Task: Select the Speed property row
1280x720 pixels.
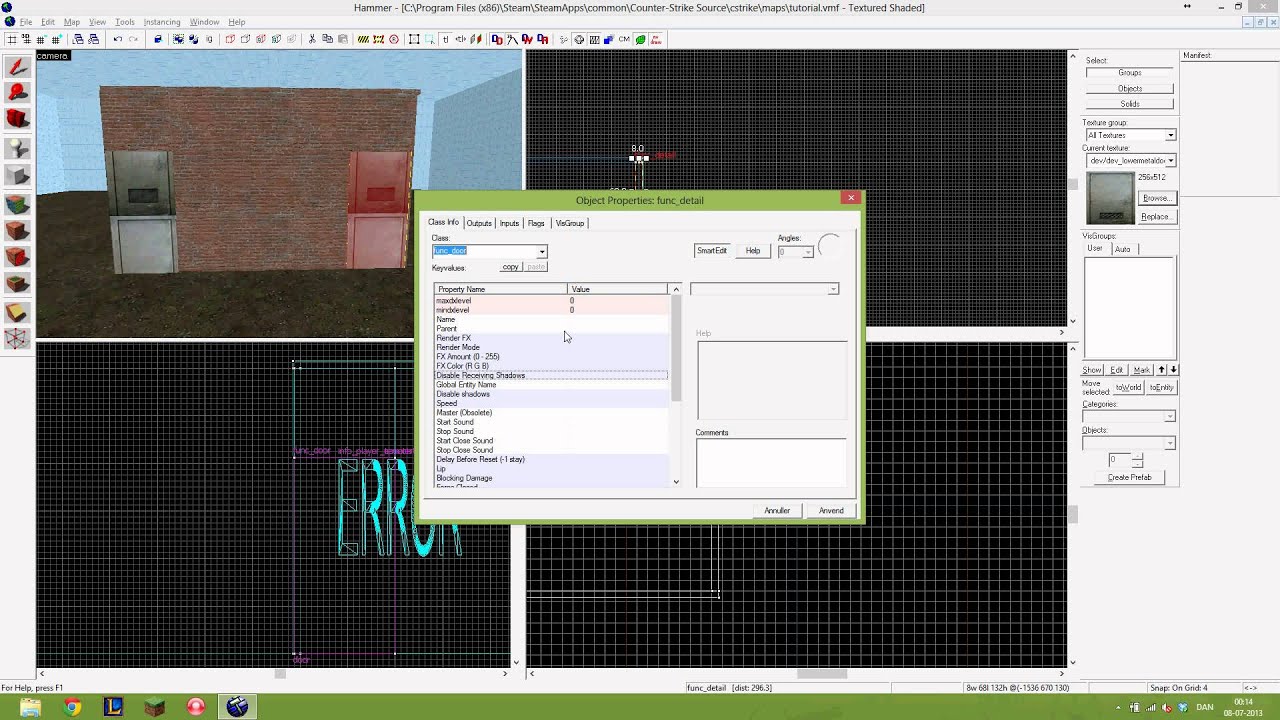Action: pos(551,403)
